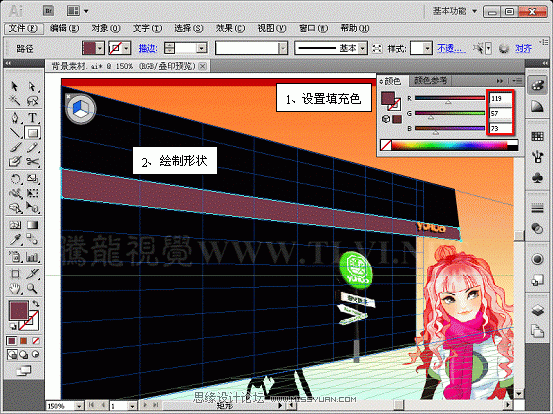Click the 描边 stroke link
The height and width of the screenshot is (414, 553).
coord(148,48)
